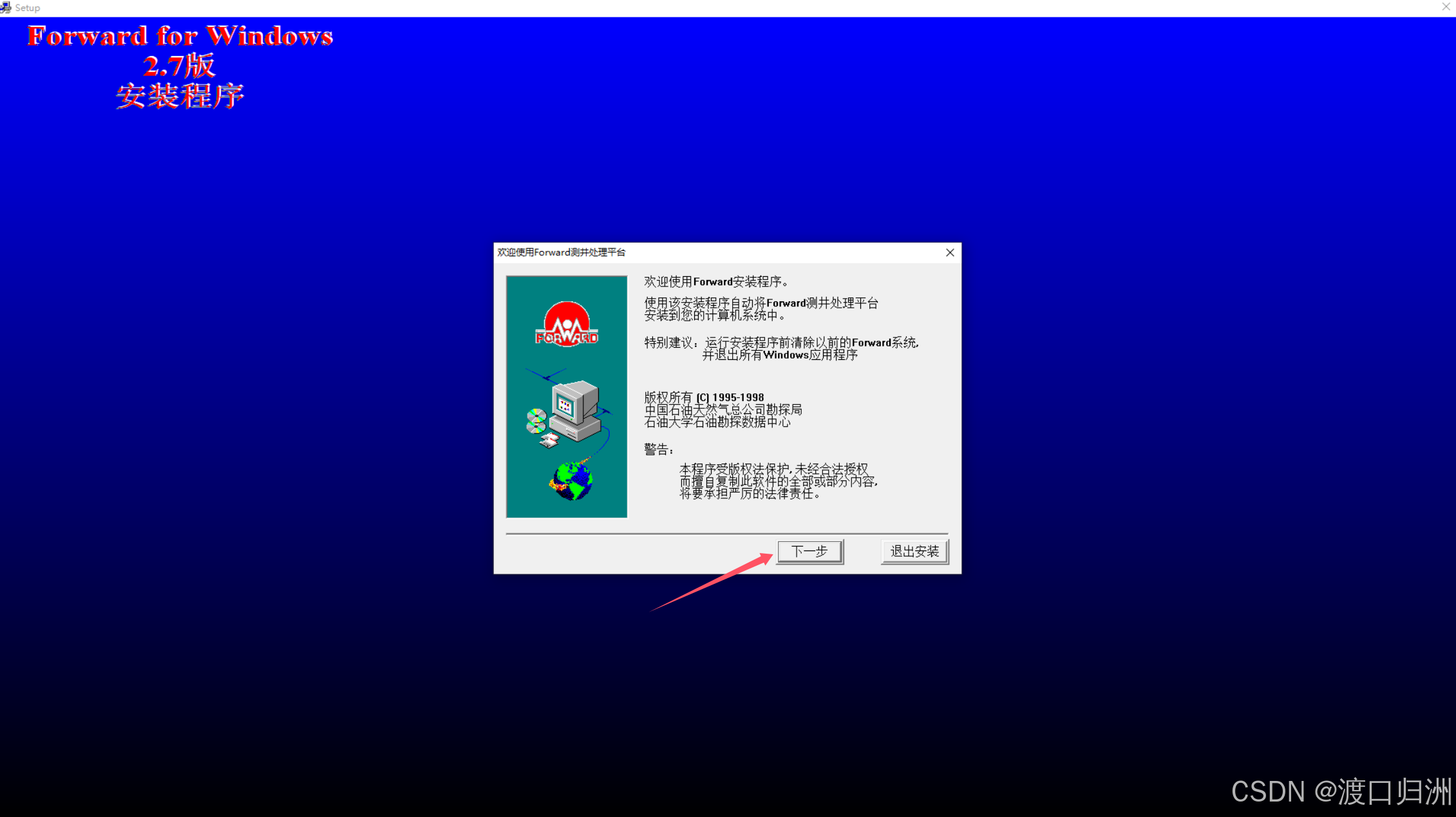
Task: Click the 'Forward for Windows' banner heading
Action: click(x=180, y=36)
